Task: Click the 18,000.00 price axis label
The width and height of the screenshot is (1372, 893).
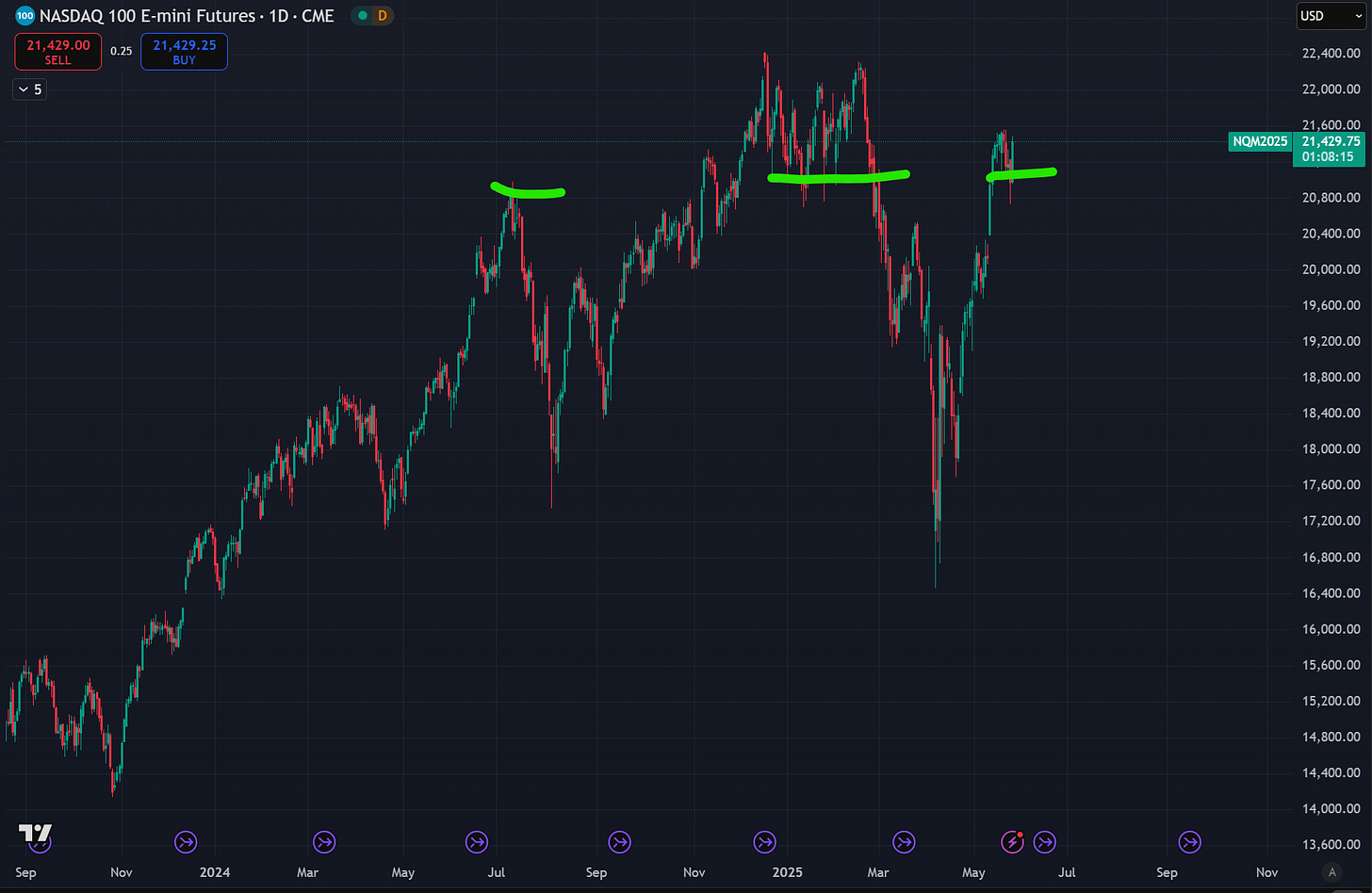Action: (1331, 449)
